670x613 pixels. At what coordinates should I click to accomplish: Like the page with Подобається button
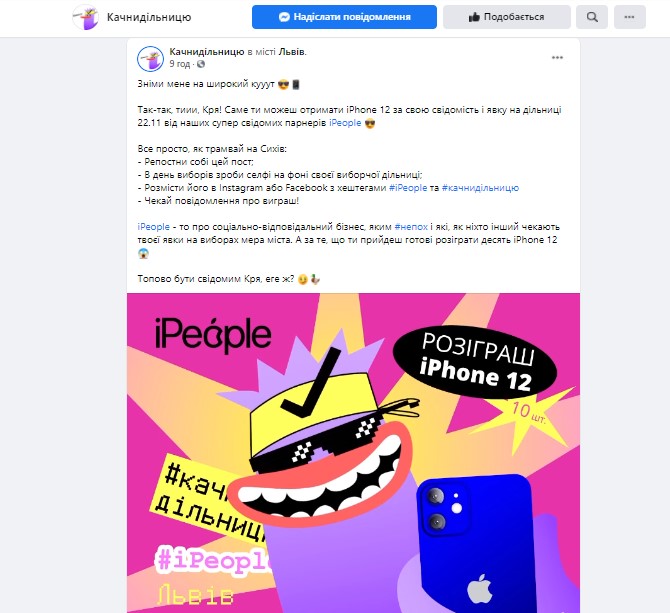[x=507, y=17]
